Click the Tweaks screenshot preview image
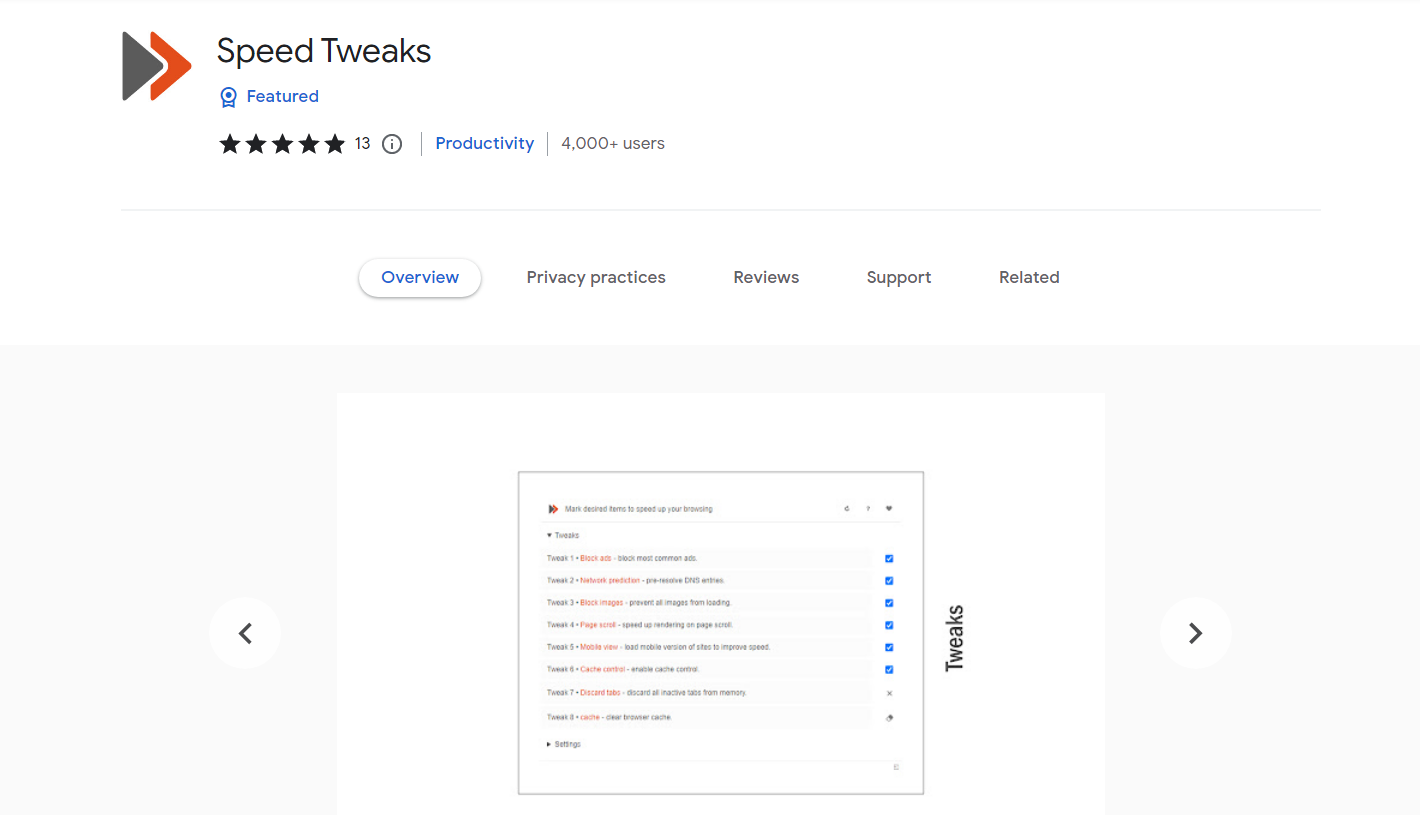Viewport: 1420px width, 815px height. pyautogui.click(x=721, y=633)
